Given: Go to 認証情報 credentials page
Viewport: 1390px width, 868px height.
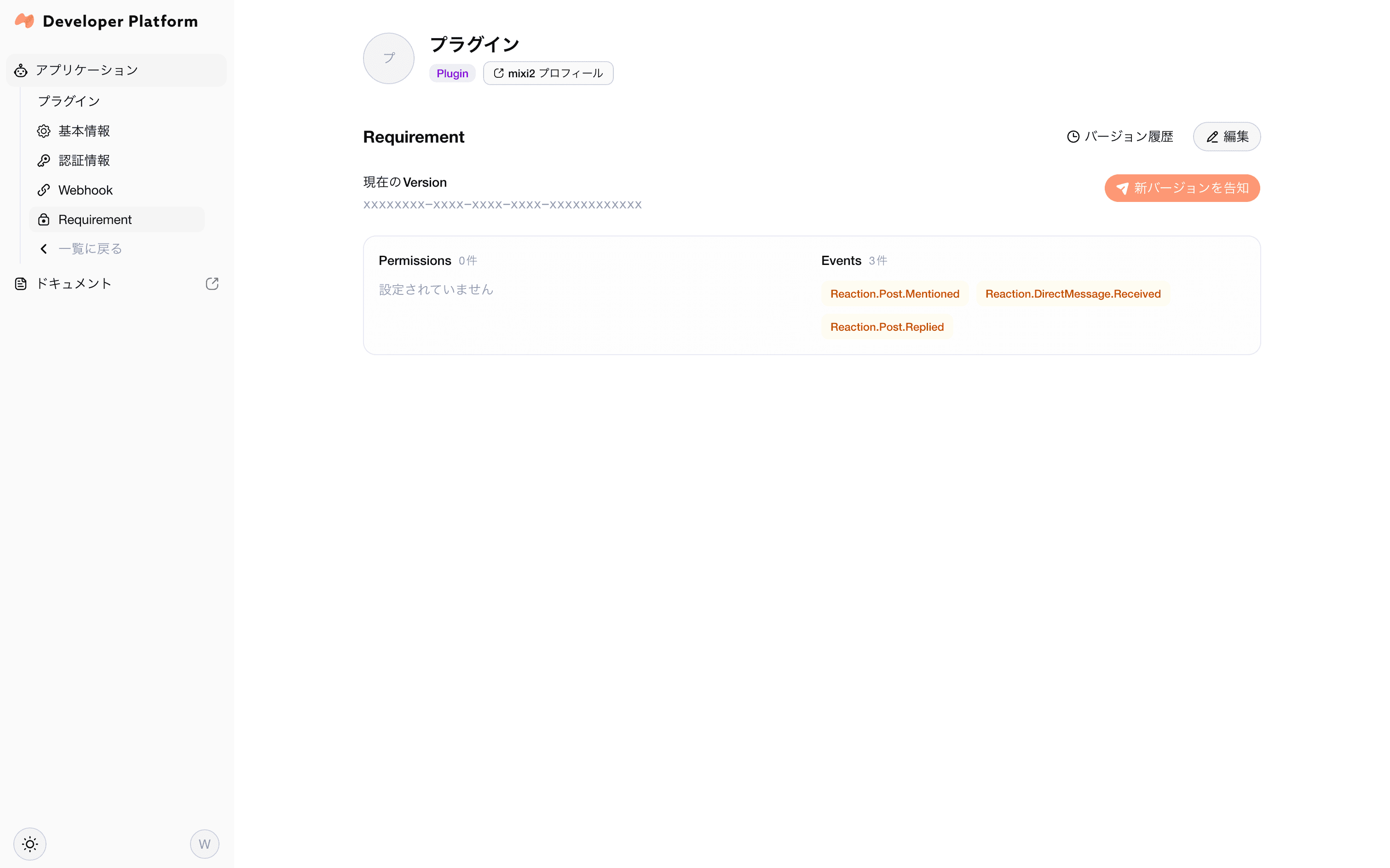Looking at the screenshot, I should coord(116,160).
